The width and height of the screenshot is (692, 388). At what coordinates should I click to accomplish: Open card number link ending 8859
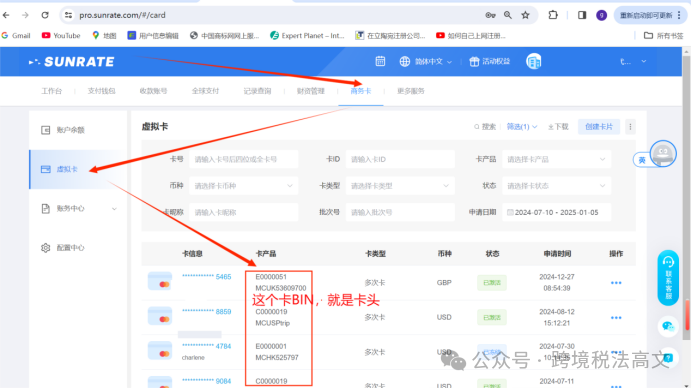pos(207,312)
